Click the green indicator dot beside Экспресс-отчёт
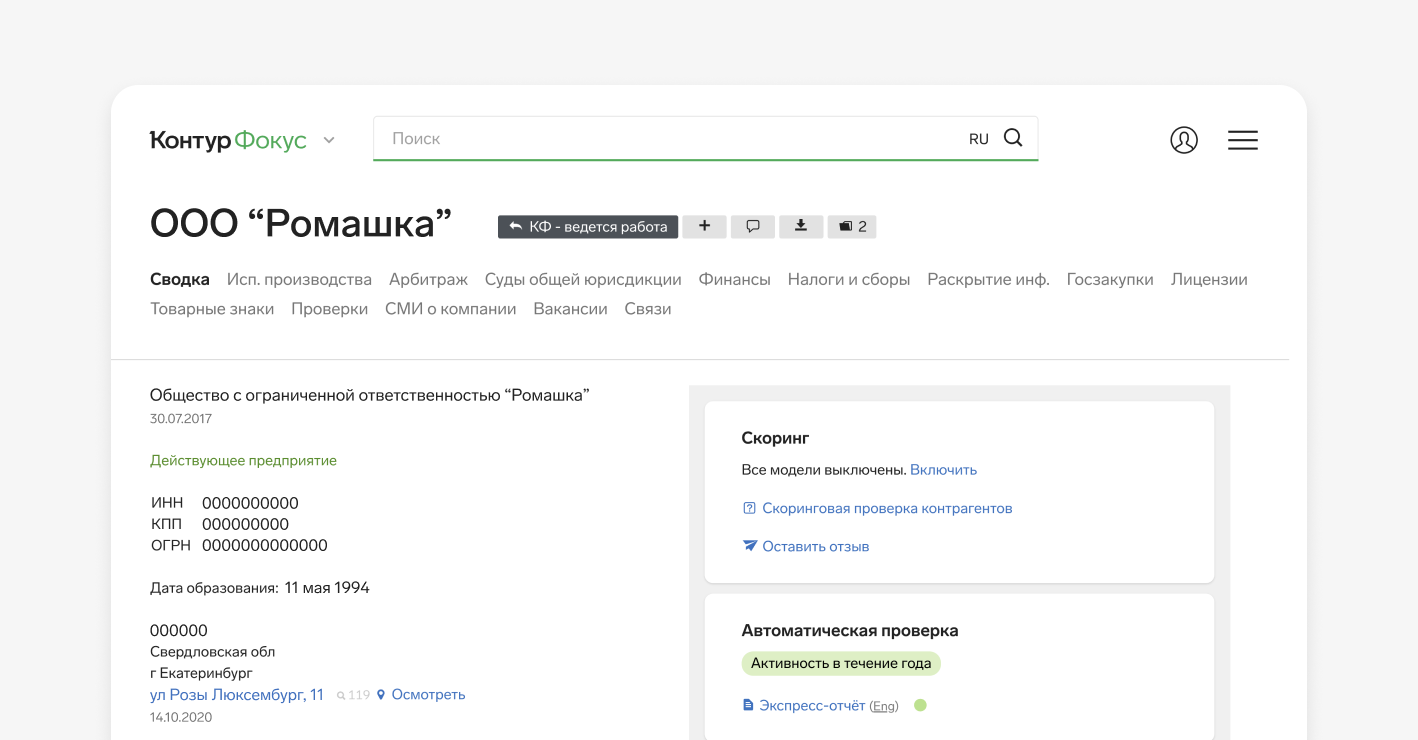1418x740 pixels. click(x=920, y=705)
